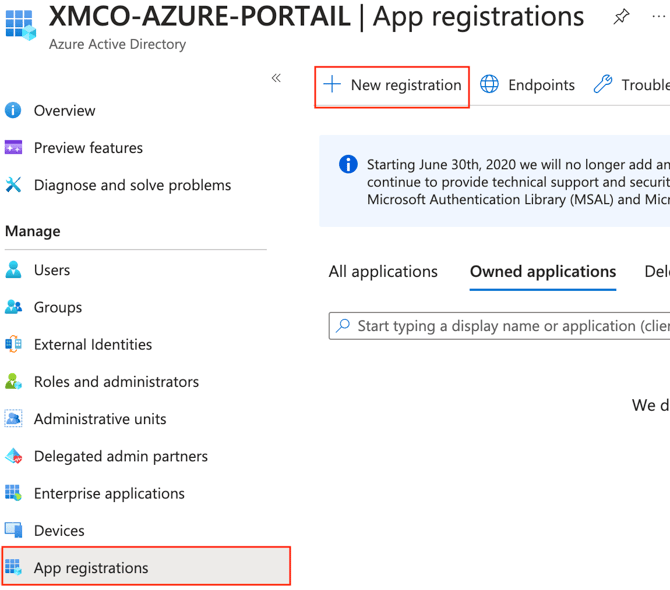The height and width of the screenshot is (590, 670).
Task: Click the Overview info icon
Action: (13, 110)
